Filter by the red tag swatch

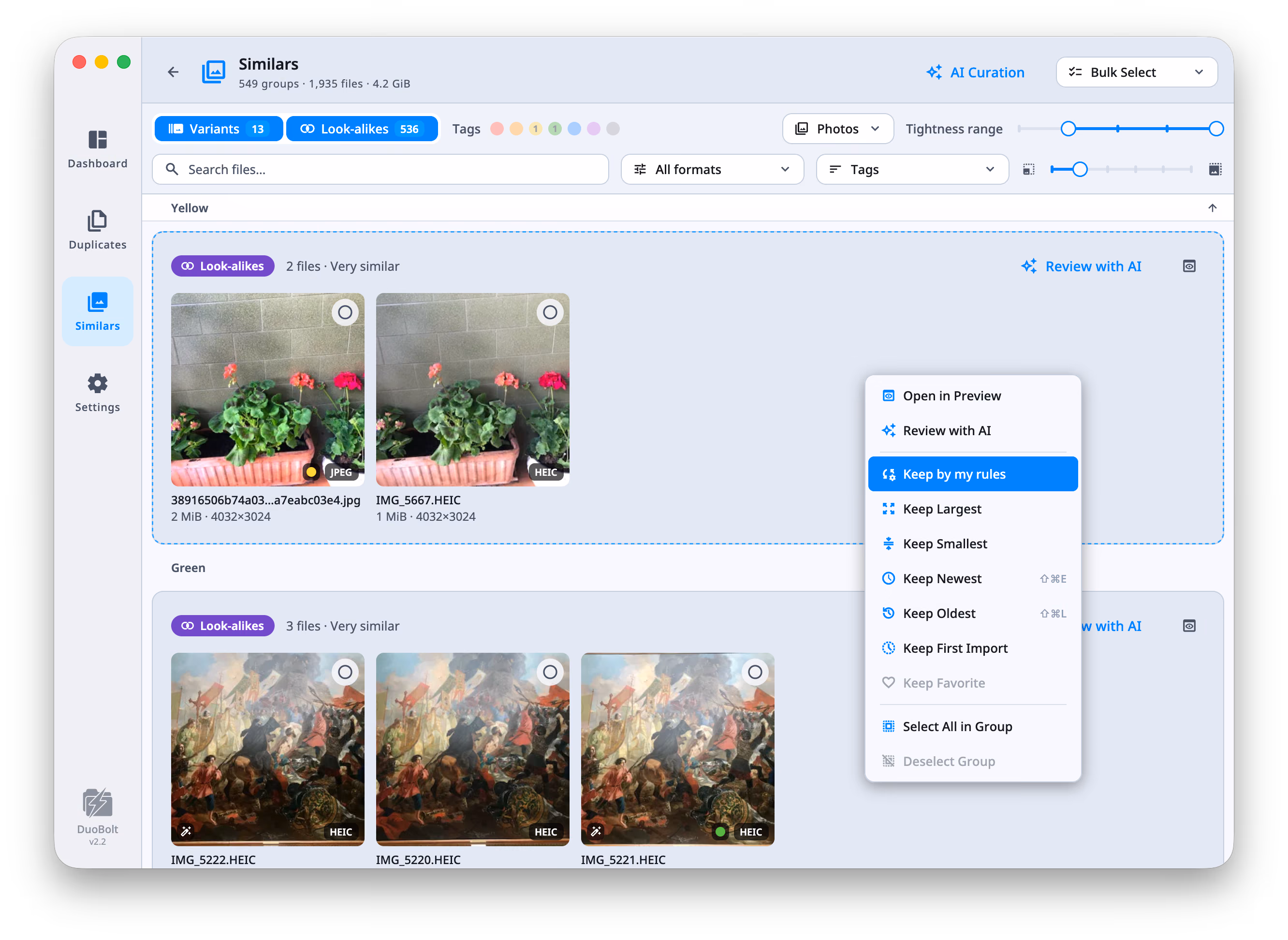click(497, 129)
